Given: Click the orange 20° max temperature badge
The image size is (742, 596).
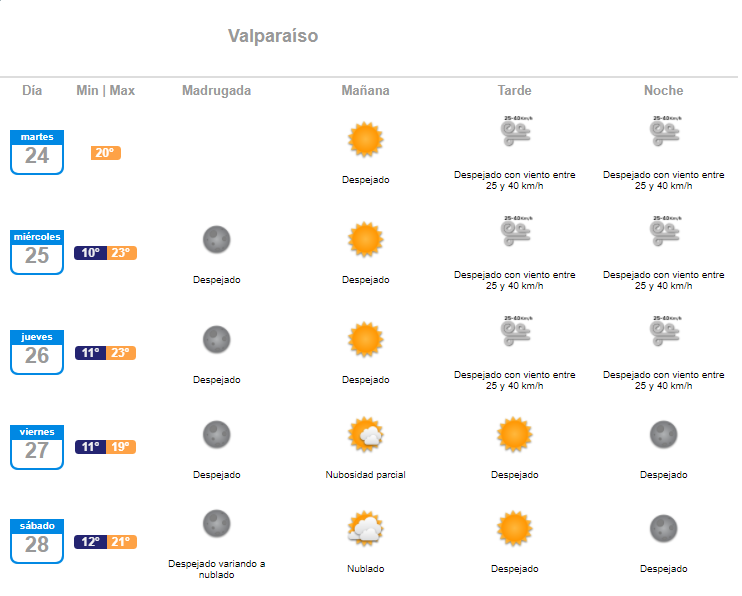Looking at the screenshot, I should coord(105,153).
